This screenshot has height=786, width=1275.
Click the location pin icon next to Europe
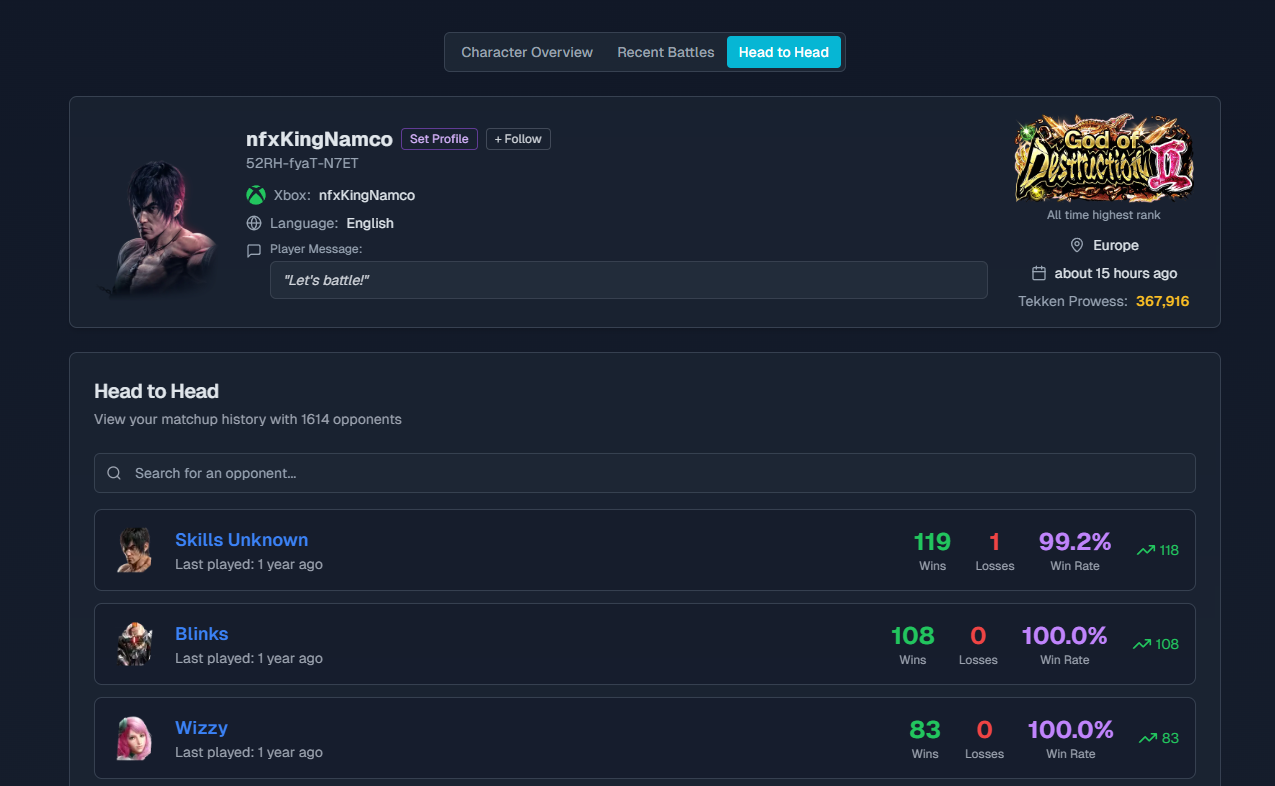tap(1077, 245)
